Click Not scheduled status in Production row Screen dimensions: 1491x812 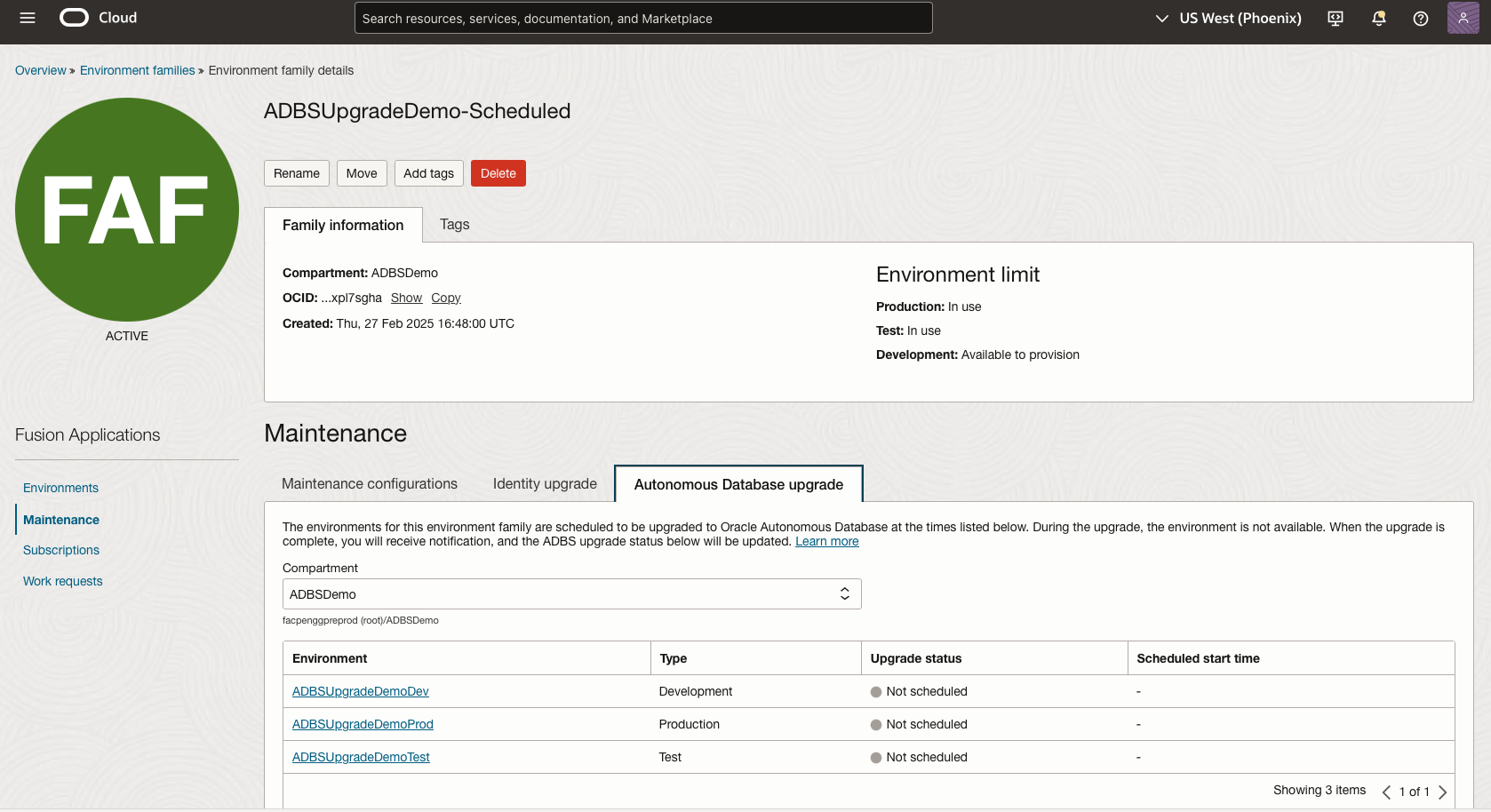[x=919, y=724]
